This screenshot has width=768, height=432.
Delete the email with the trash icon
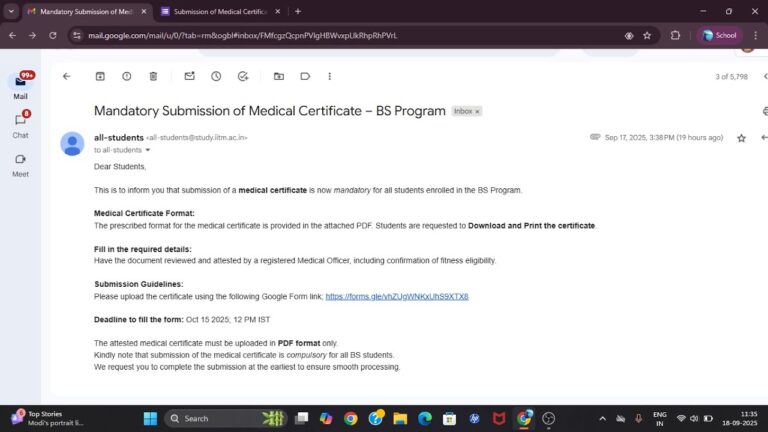pyautogui.click(x=153, y=76)
